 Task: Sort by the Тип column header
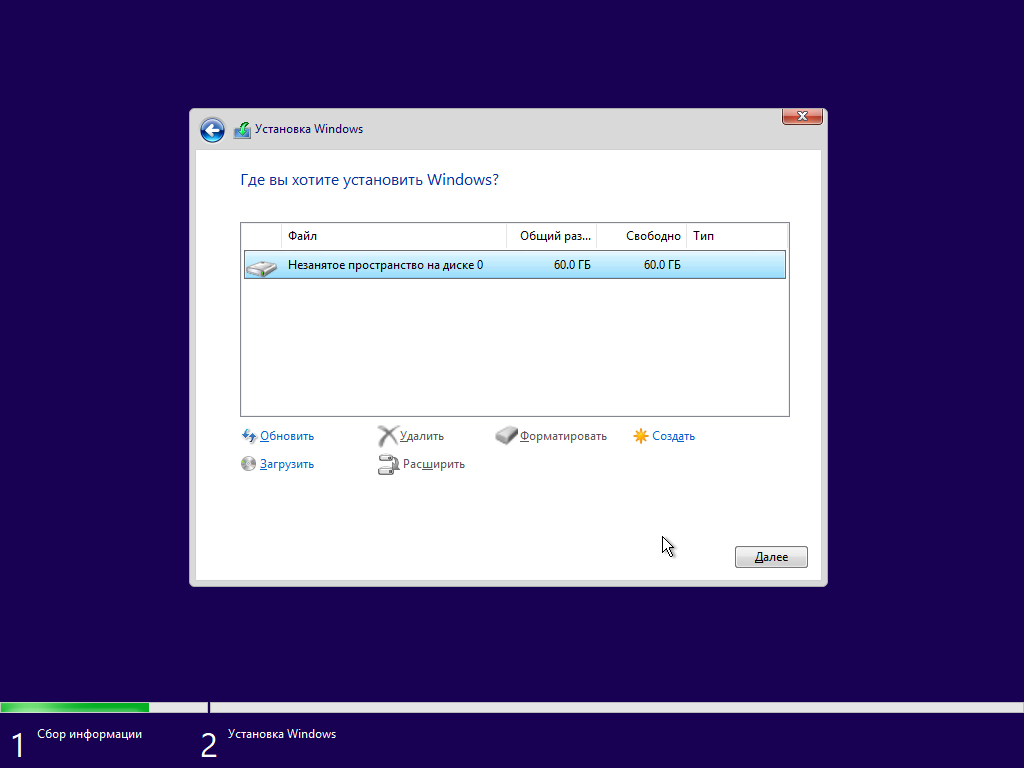737,236
